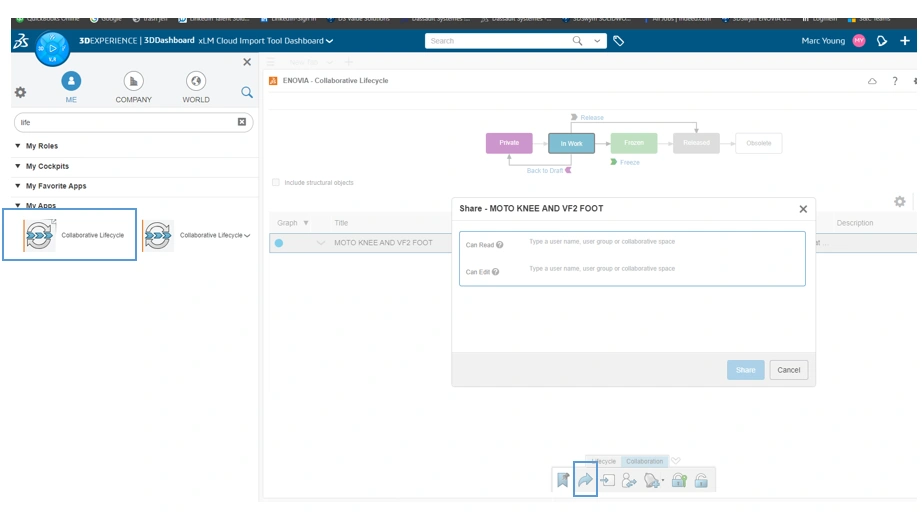922x519 pixels.
Task: Collapse the My Cockpits section
Action: [18, 166]
